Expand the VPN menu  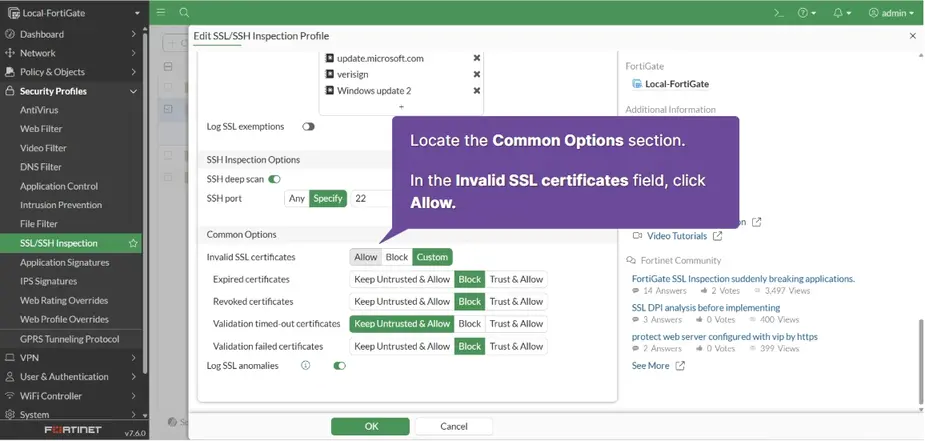[x=133, y=357]
